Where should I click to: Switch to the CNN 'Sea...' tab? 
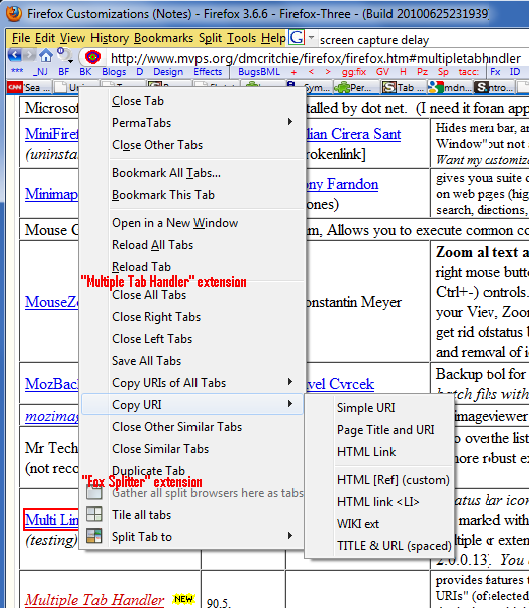[x=29, y=88]
